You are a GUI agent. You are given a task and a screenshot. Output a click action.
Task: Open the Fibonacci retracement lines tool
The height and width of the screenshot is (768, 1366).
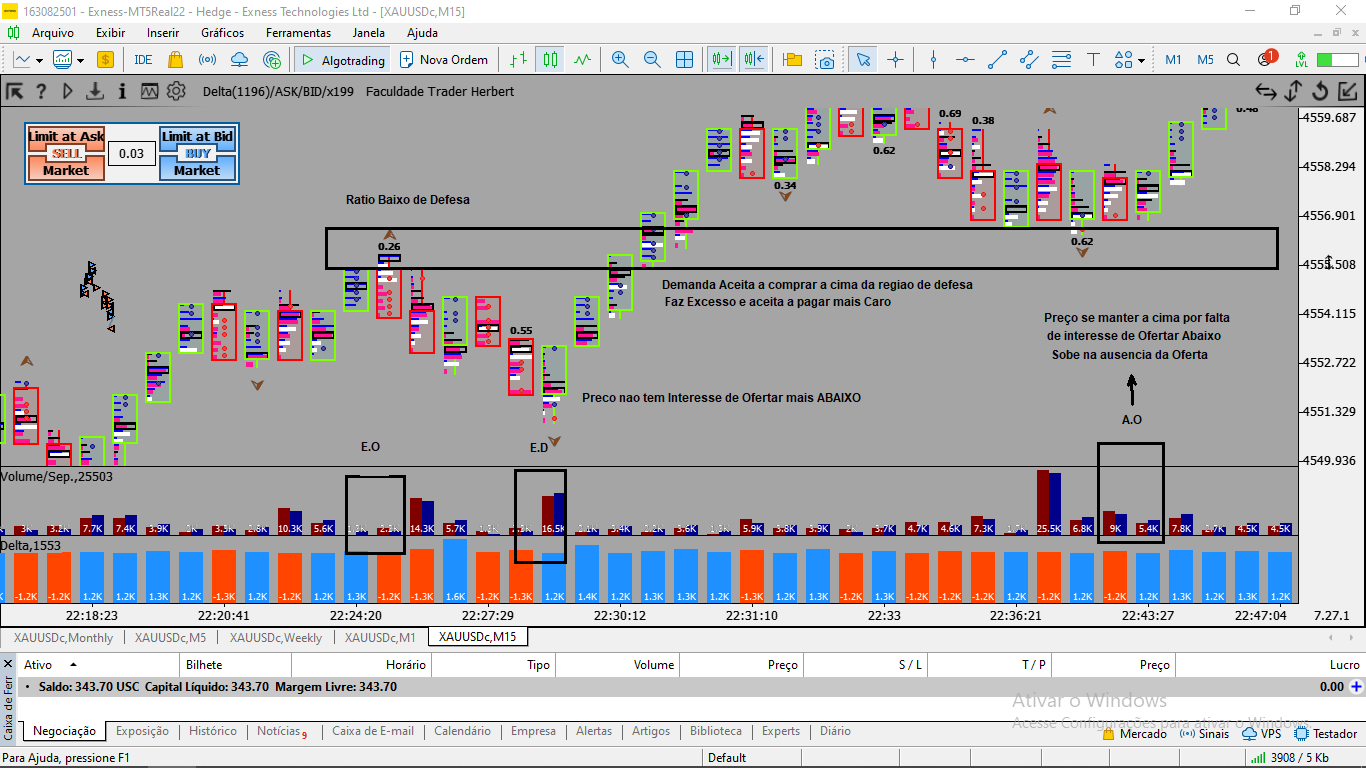(x=1061, y=60)
